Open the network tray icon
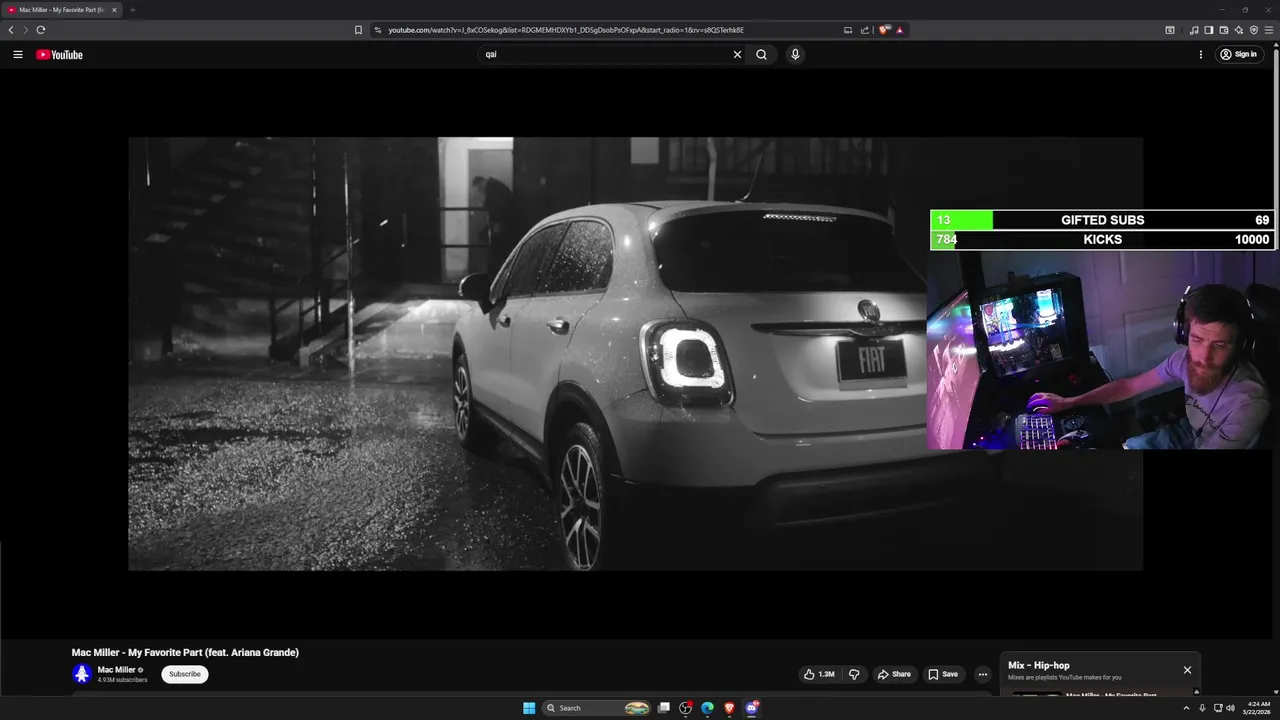 [x=1218, y=708]
